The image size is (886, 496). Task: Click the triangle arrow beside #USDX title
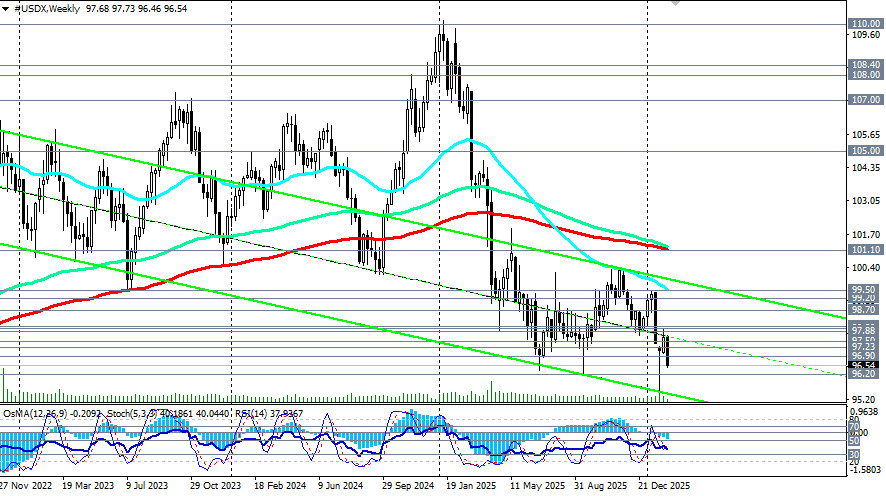(6, 9)
